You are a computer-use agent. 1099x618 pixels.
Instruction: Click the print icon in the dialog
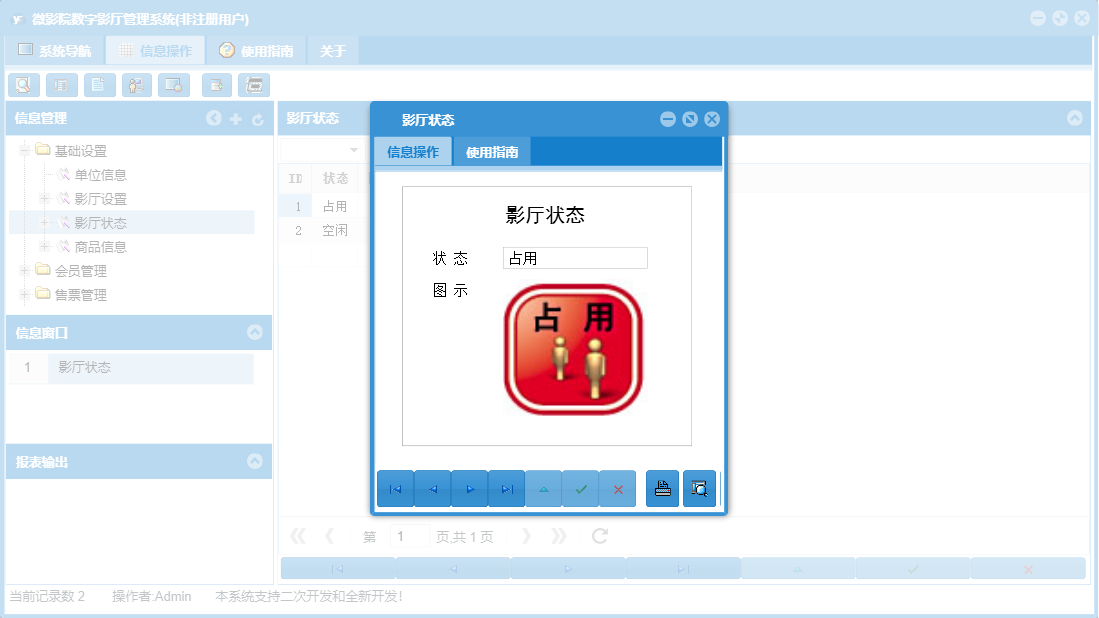(661, 488)
